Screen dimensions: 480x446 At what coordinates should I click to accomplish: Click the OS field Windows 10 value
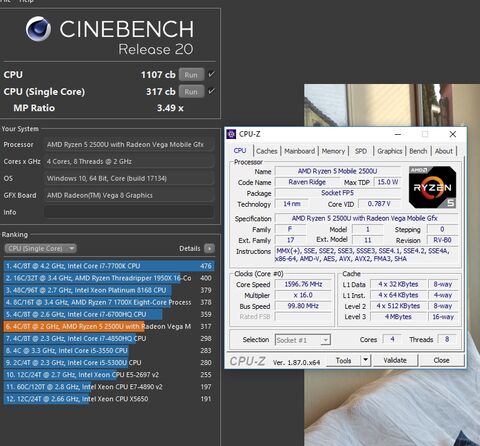[x=129, y=178]
